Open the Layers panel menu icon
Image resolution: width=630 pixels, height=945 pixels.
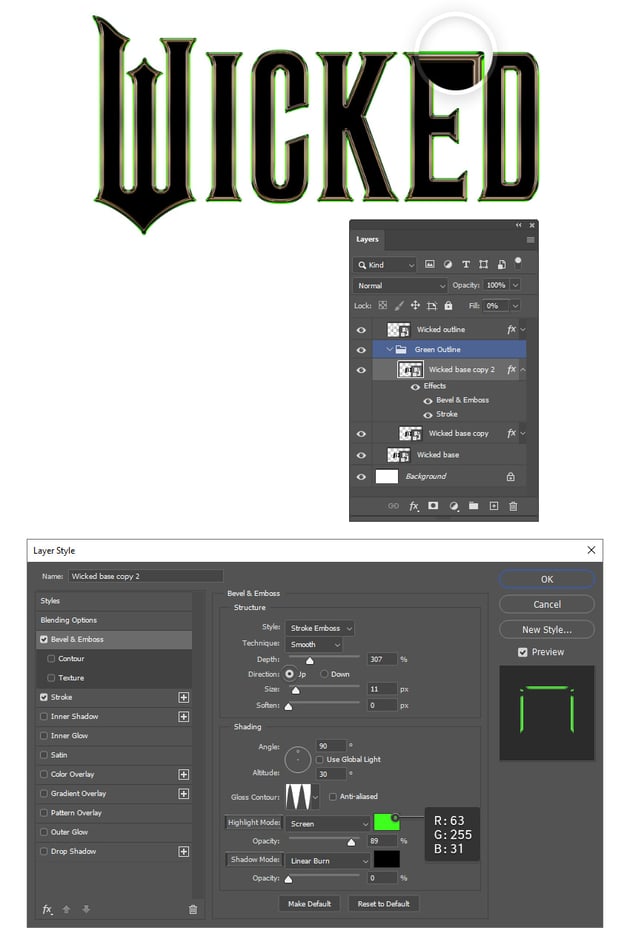click(x=531, y=240)
